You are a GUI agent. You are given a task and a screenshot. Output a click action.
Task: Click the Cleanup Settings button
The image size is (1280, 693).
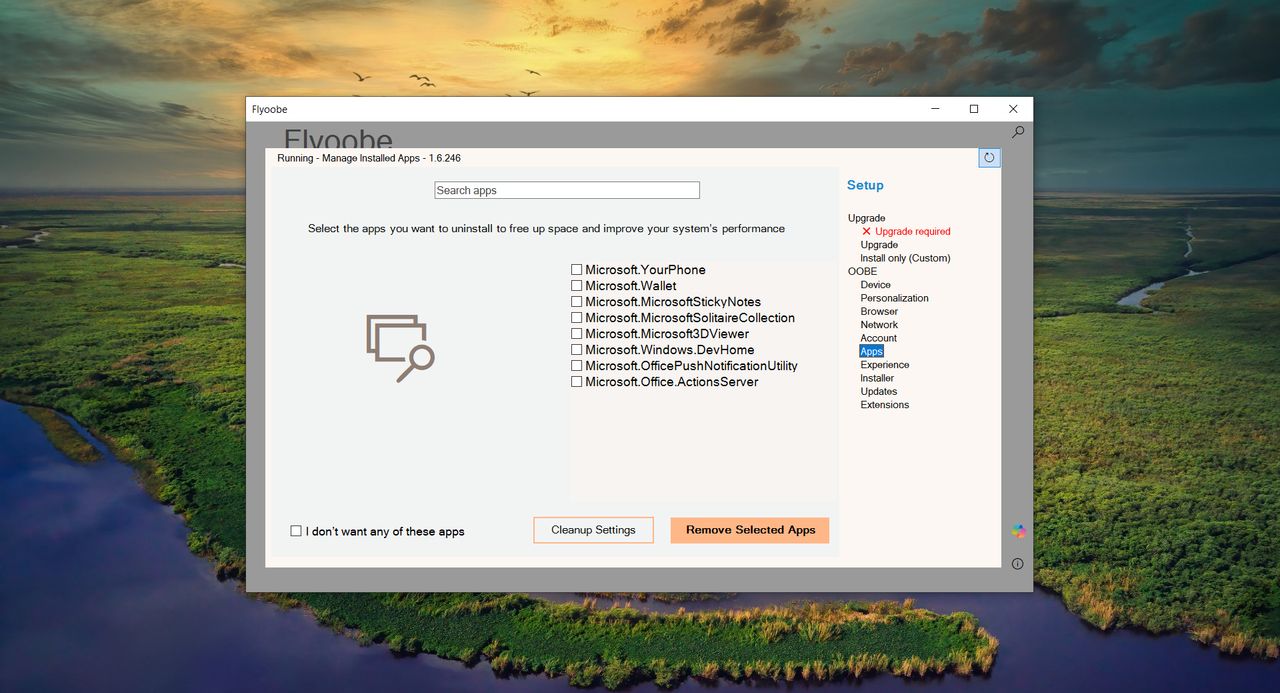coord(593,530)
